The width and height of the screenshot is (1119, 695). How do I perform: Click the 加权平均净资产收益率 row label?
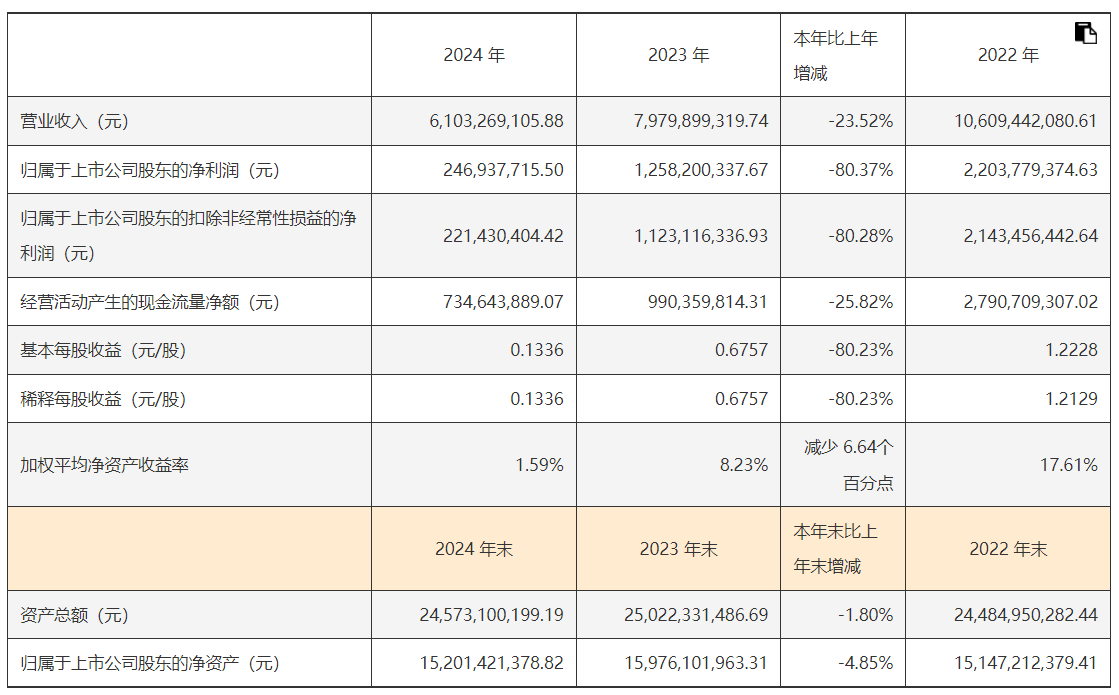[x=105, y=465]
